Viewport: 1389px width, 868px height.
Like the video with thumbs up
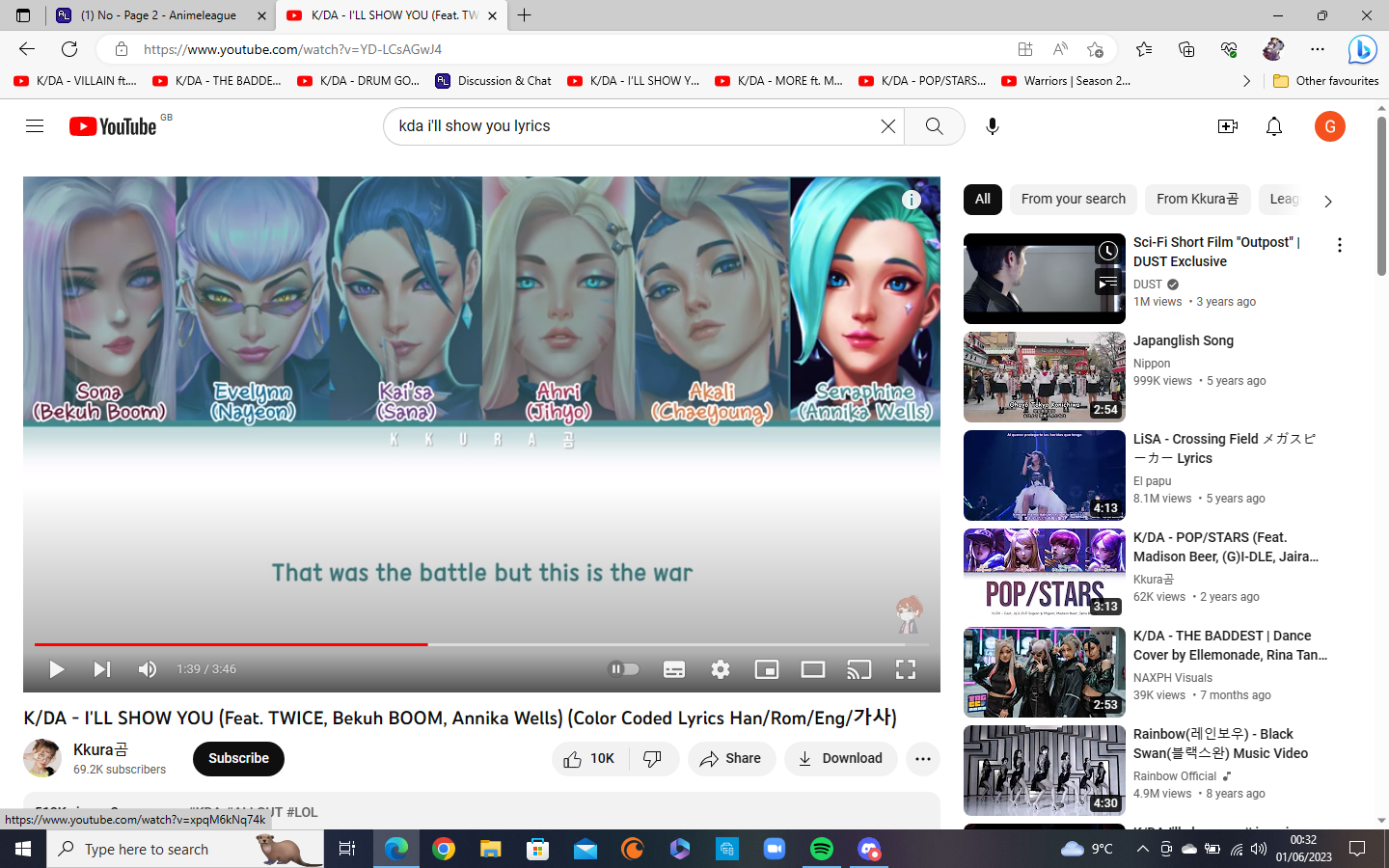pos(589,759)
